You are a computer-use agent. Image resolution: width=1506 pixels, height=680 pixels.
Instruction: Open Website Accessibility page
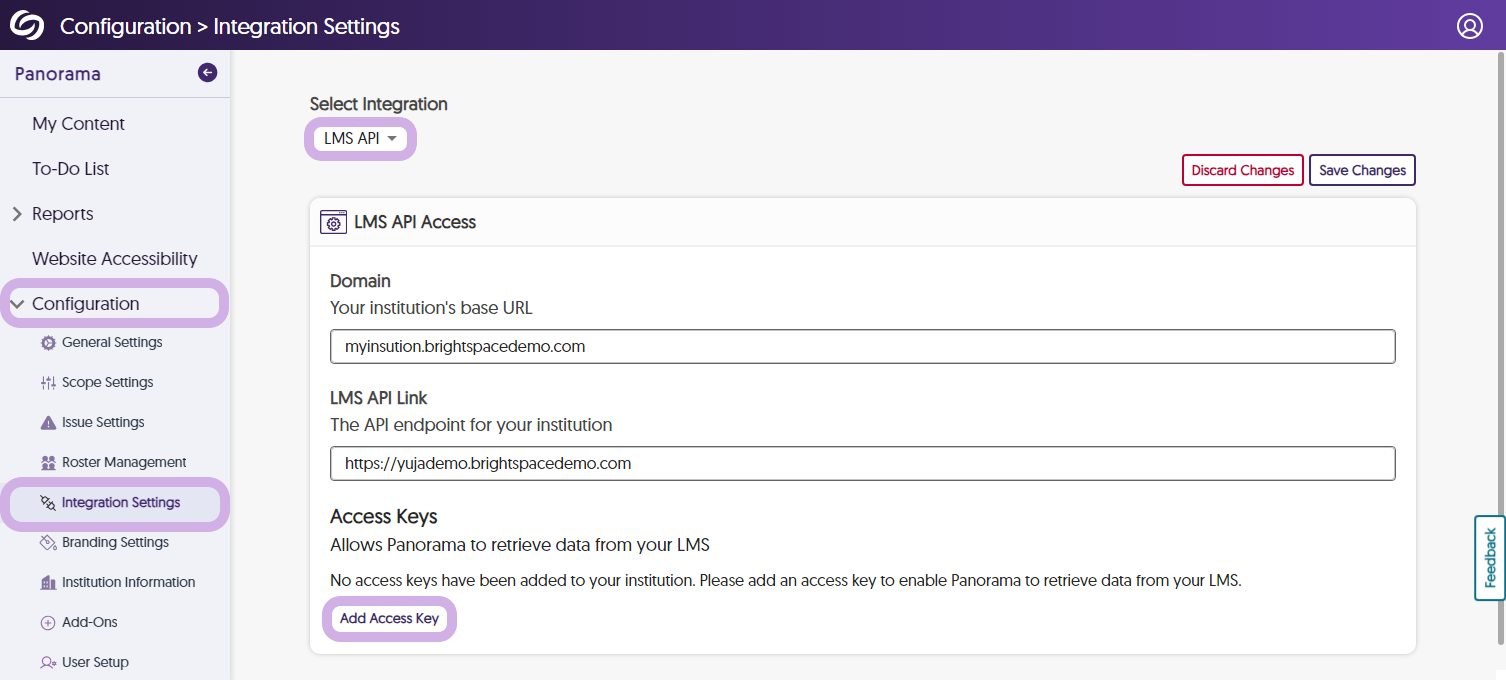(114, 259)
